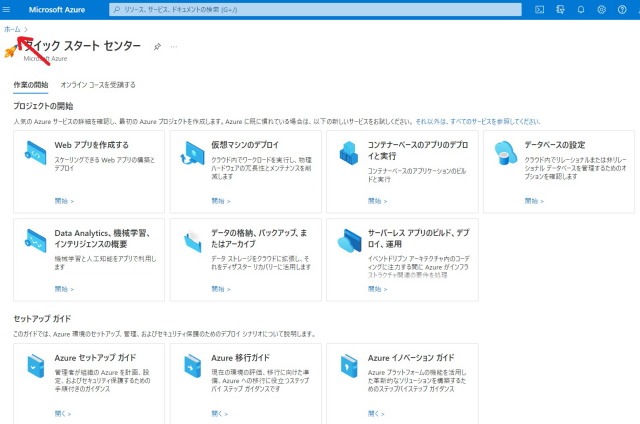
Task: Click the Web アプリを作成する card icon
Action: [x=36, y=153]
